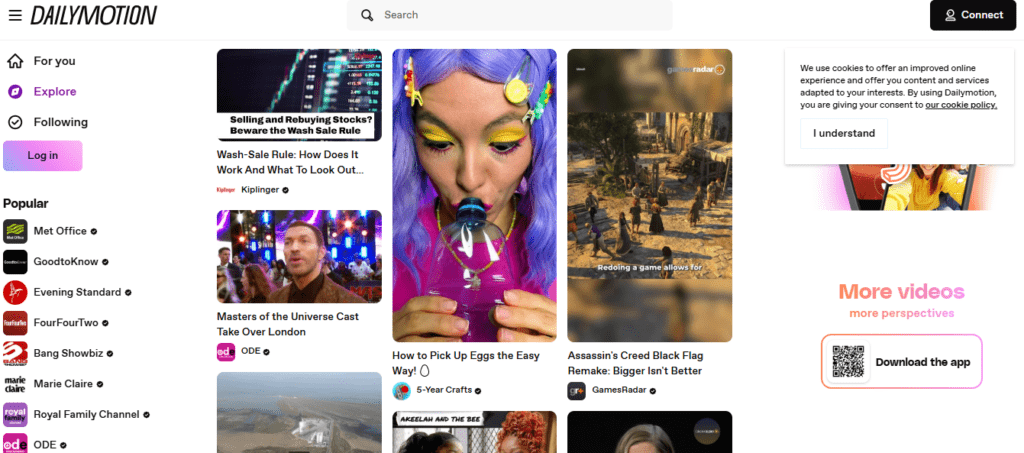Select the Explore menu item
Screen dimensions: 1024x453
click(x=55, y=92)
